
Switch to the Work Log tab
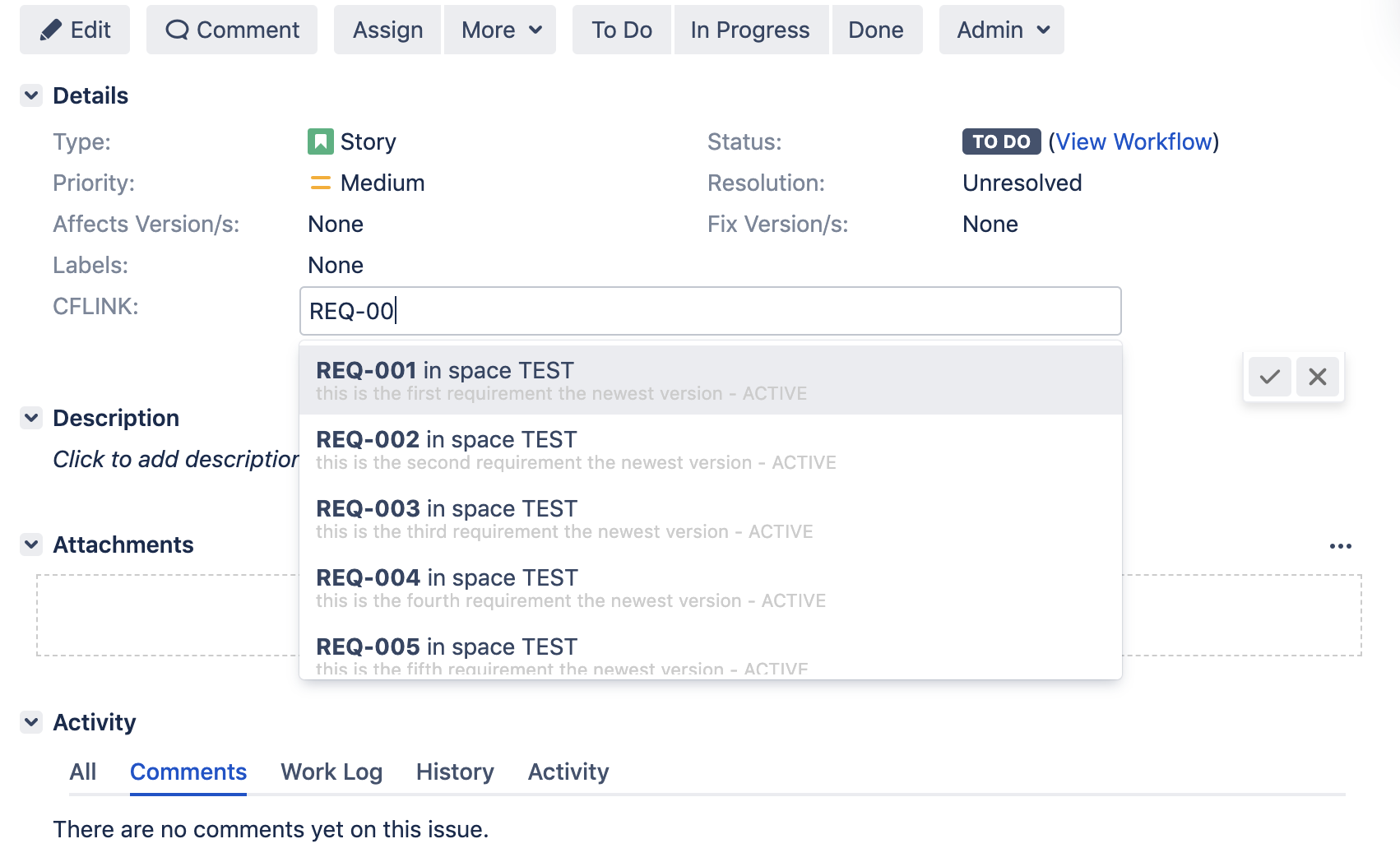click(331, 772)
